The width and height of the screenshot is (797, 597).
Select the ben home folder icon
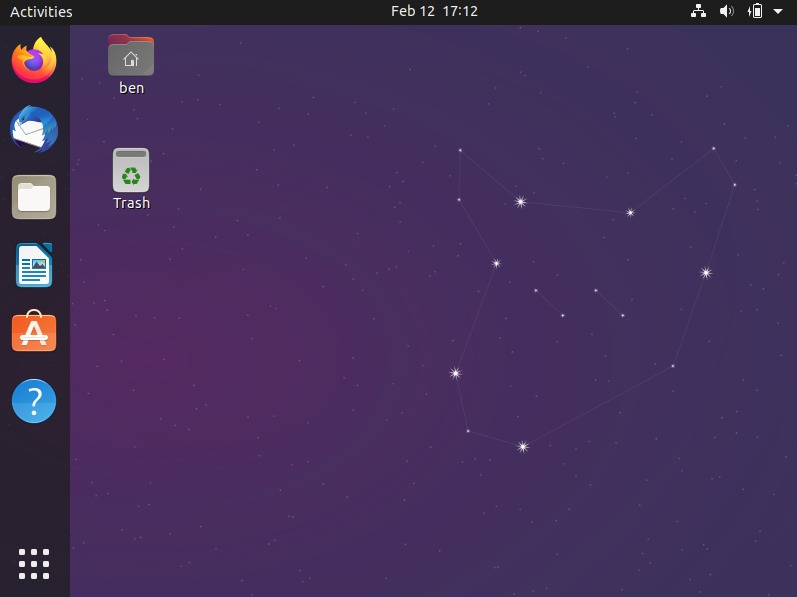pyautogui.click(x=131, y=56)
